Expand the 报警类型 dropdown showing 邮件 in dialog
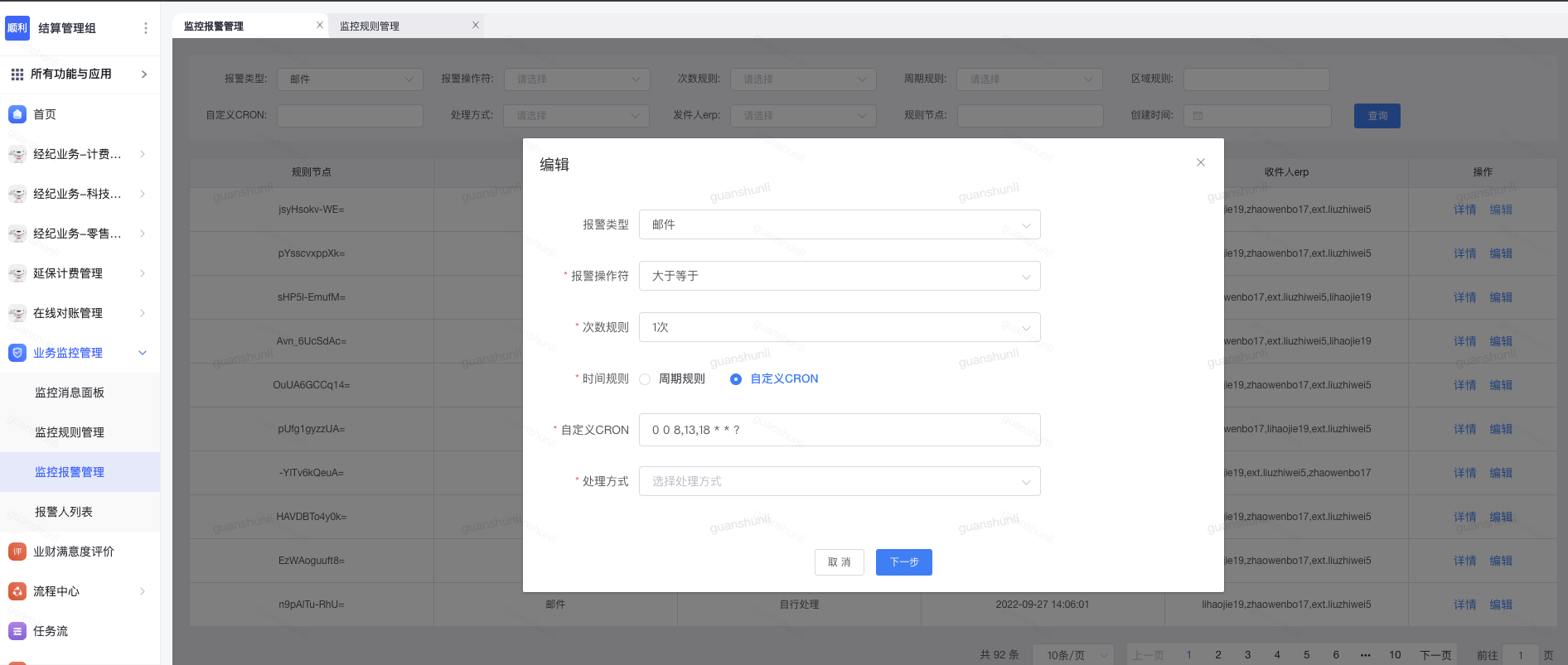The width and height of the screenshot is (1568, 665). [x=839, y=224]
